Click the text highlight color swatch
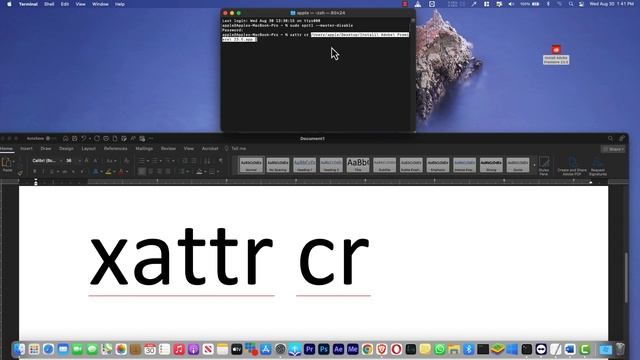 [108, 172]
